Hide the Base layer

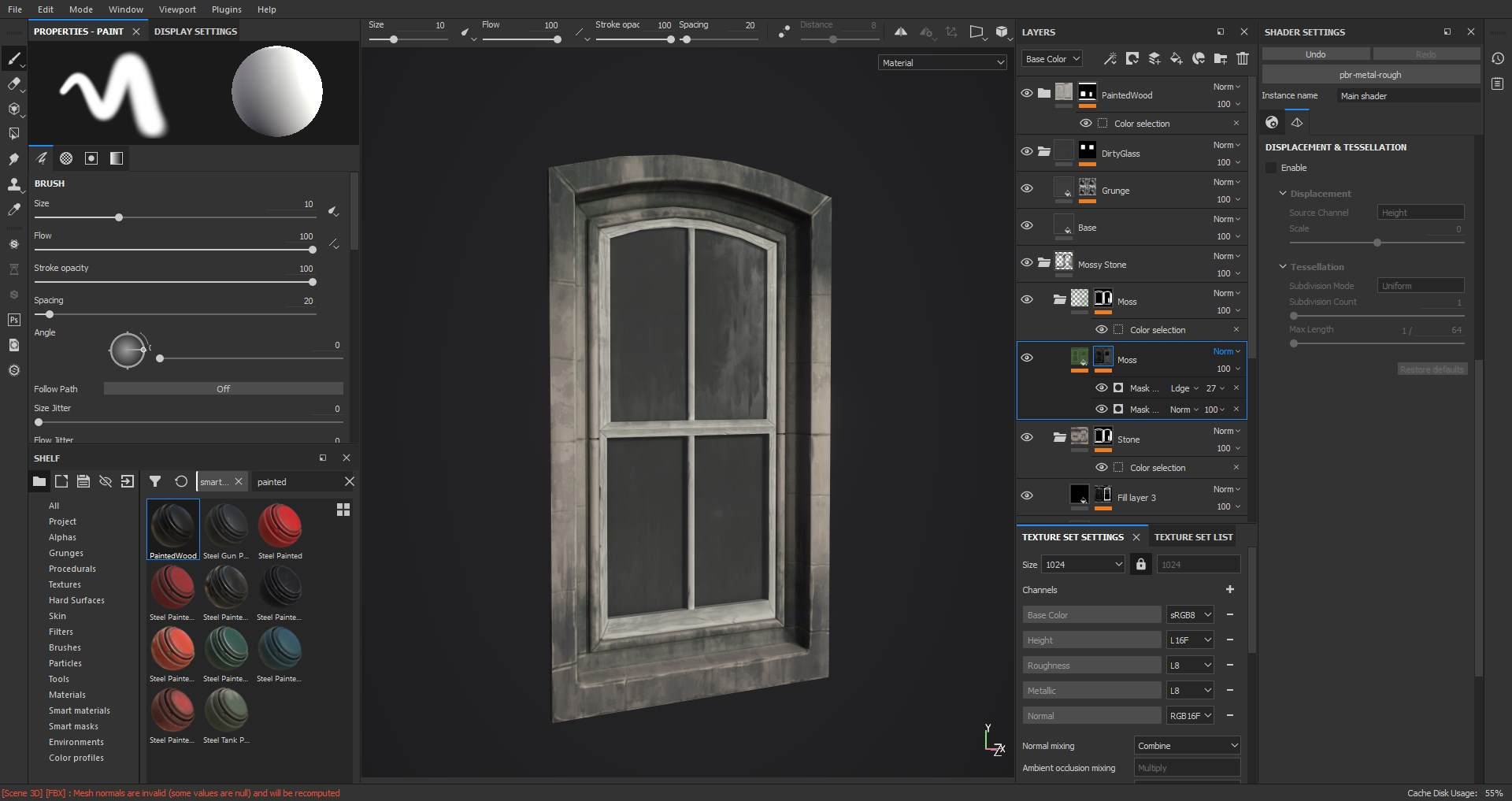1027,225
